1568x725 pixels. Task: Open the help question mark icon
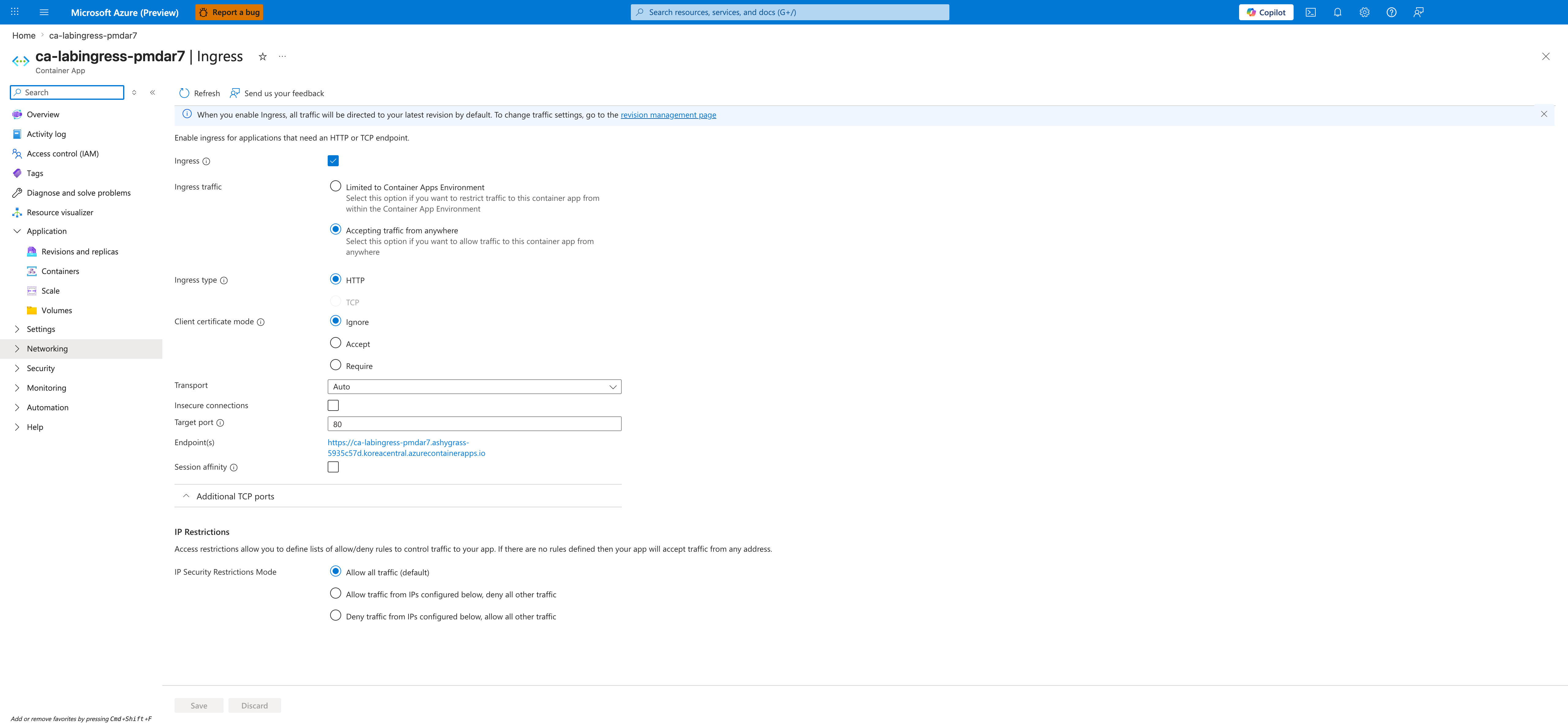tap(1392, 12)
